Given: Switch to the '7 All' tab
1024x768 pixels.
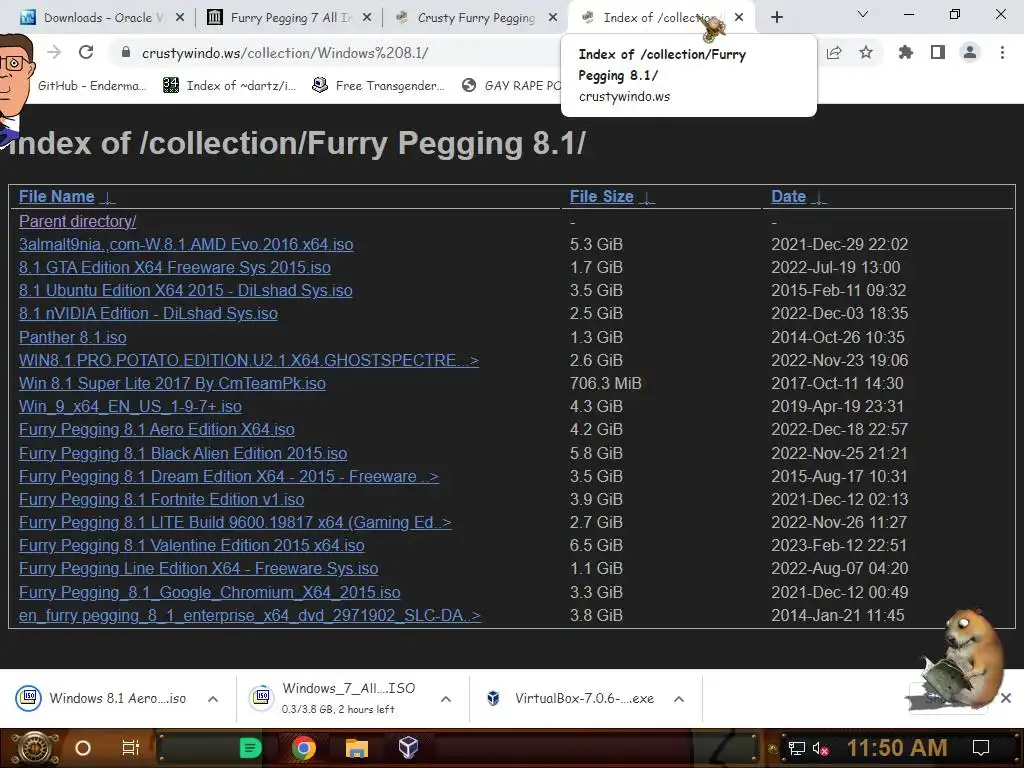Looking at the screenshot, I should point(291,18).
